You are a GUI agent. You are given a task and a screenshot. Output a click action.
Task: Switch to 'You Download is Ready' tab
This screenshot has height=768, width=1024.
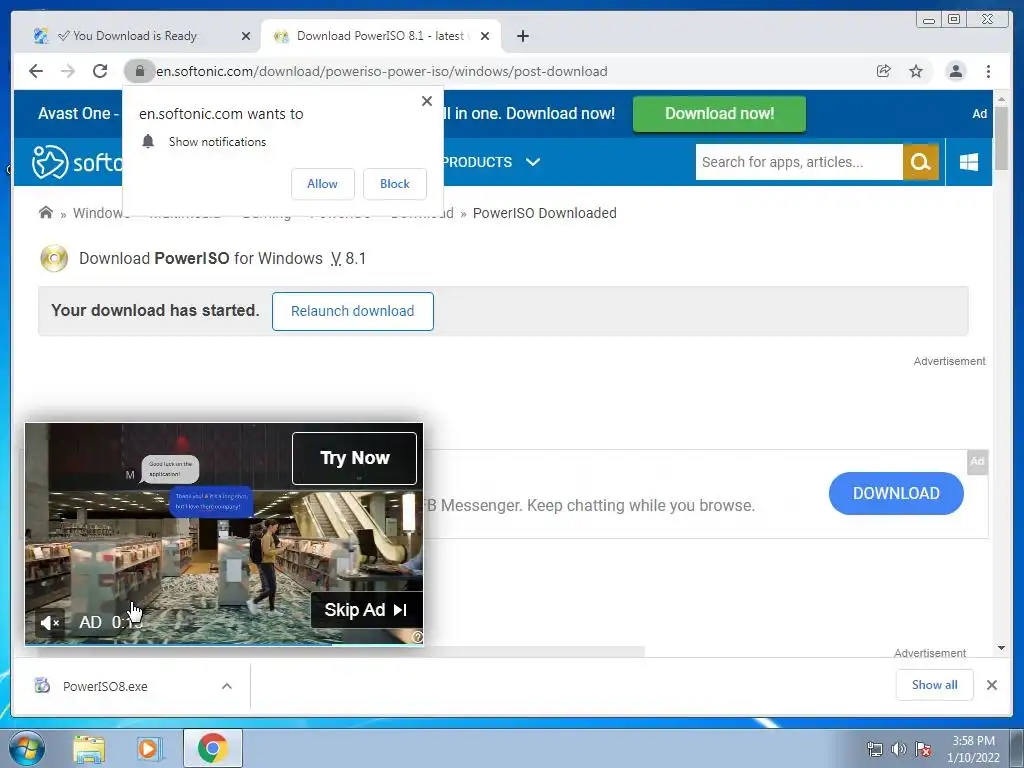pyautogui.click(x=134, y=36)
